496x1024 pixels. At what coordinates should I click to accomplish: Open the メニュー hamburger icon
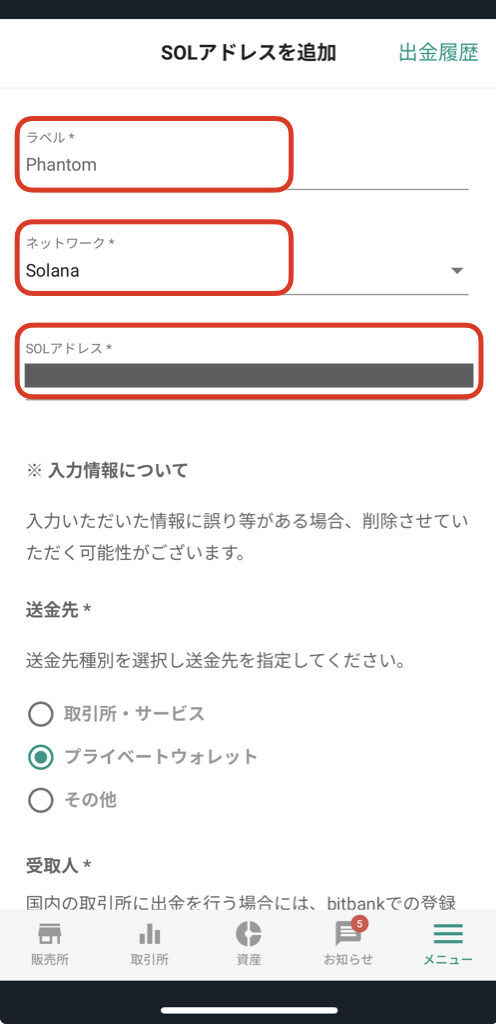pos(448,934)
